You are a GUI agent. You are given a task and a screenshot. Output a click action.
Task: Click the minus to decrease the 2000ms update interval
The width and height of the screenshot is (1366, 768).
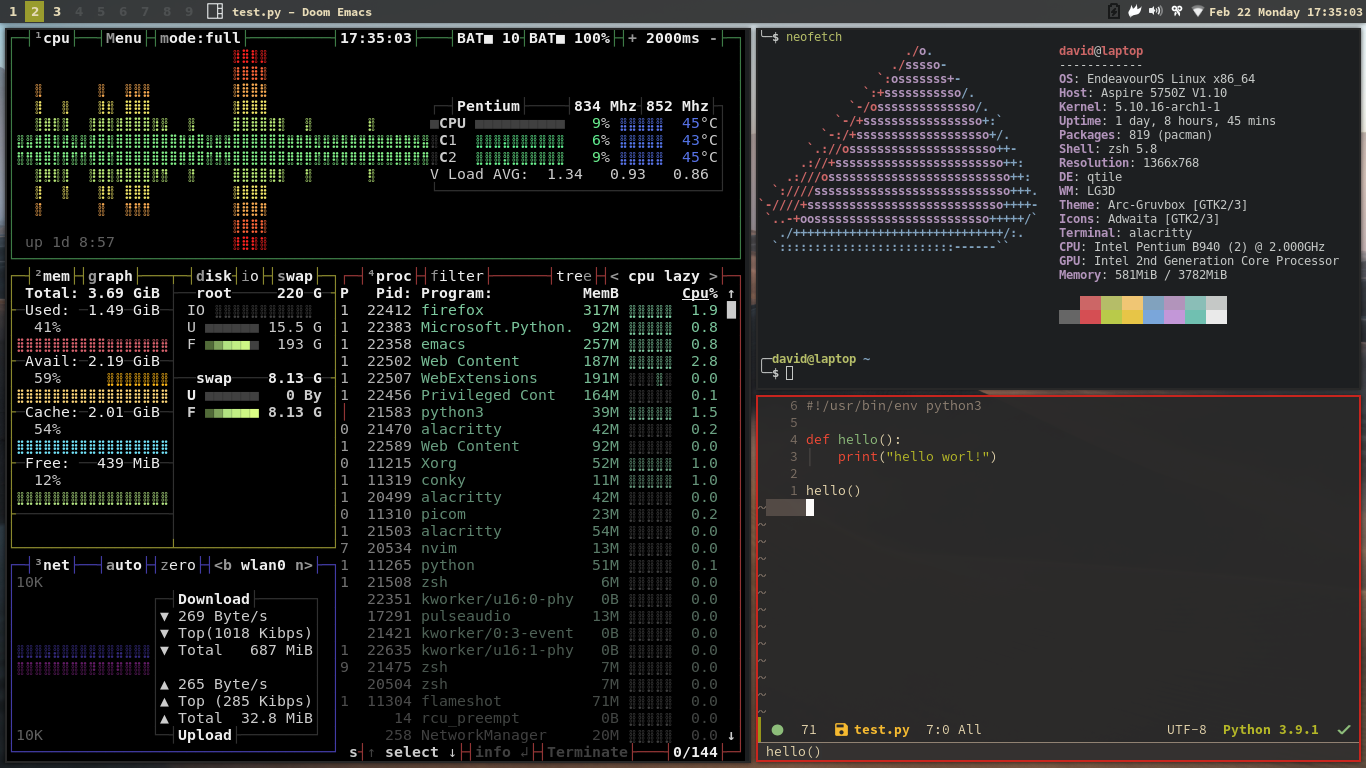(x=713, y=38)
